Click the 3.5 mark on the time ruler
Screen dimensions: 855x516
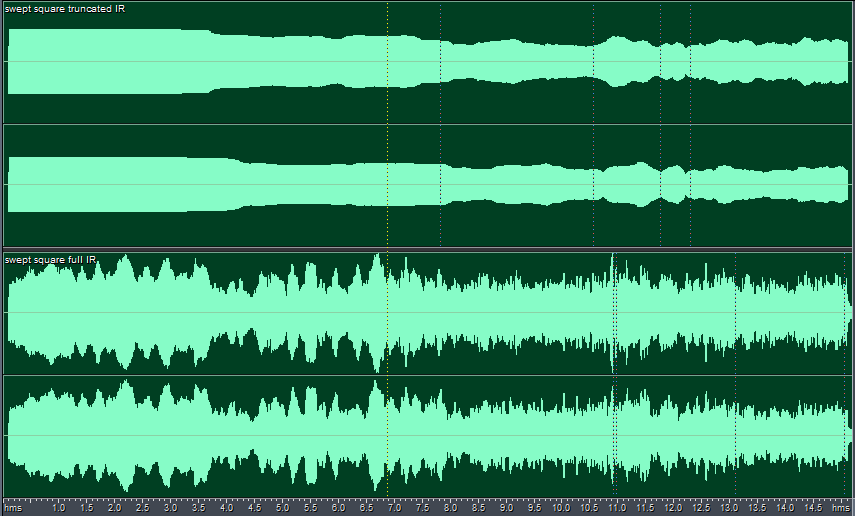pos(198,508)
